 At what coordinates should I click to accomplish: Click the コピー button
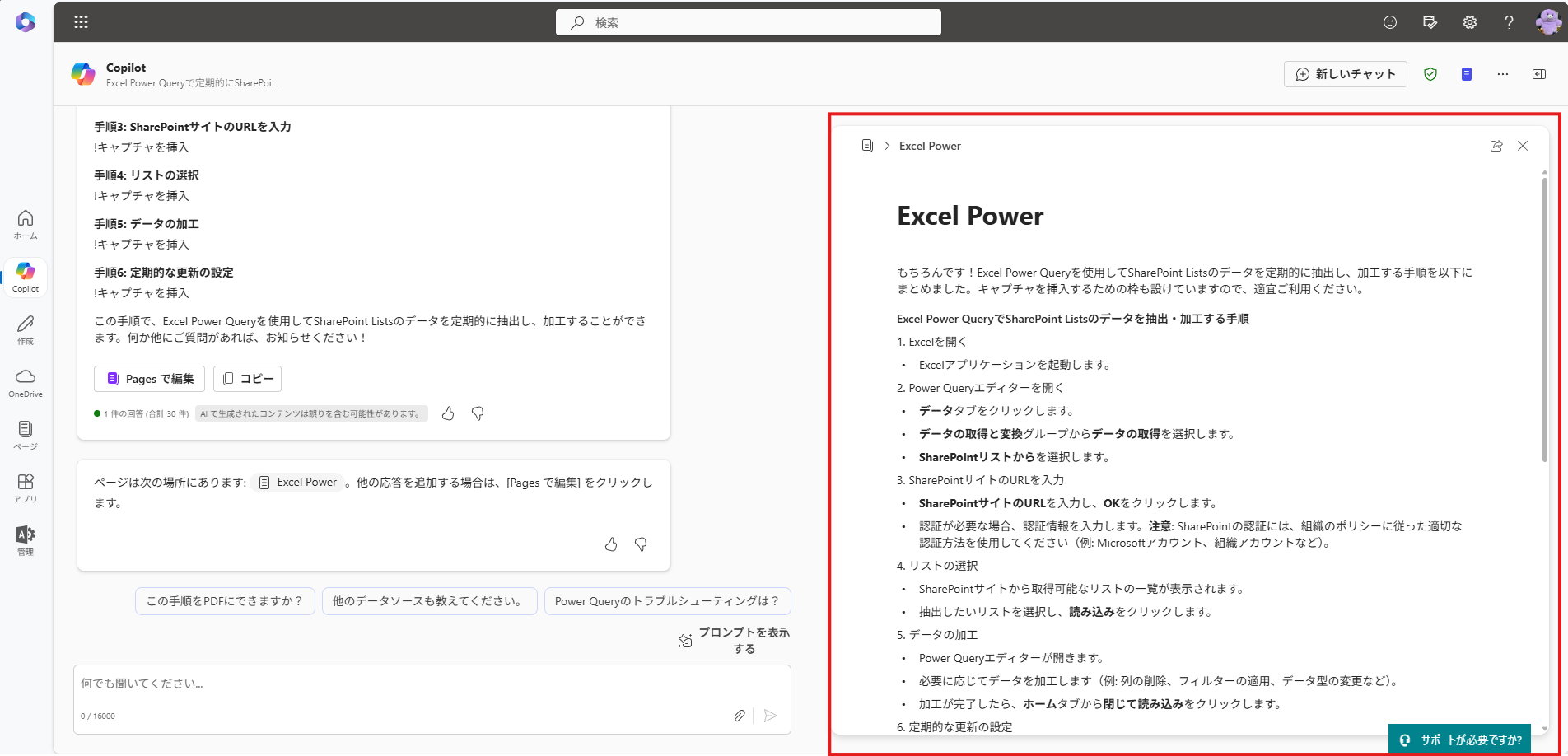point(248,379)
